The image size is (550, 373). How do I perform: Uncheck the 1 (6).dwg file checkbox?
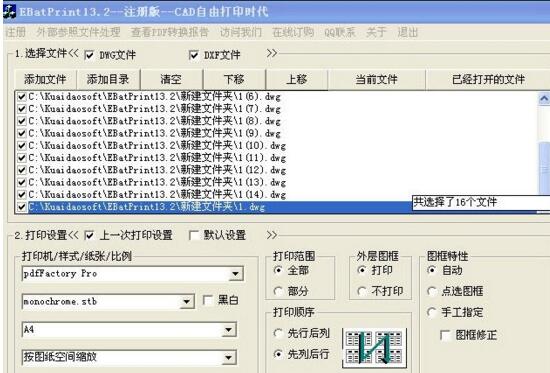point(22,96)
